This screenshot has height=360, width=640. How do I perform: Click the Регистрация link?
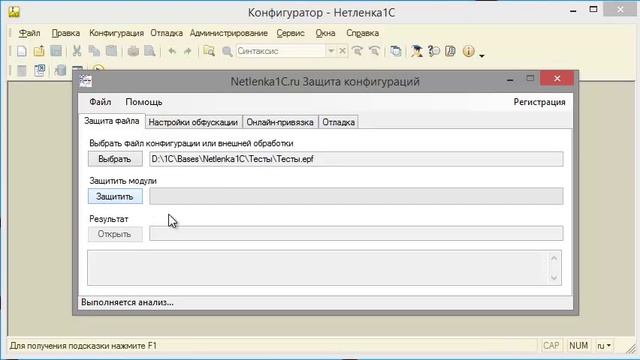pyautogui.click(x=539, y=102)
